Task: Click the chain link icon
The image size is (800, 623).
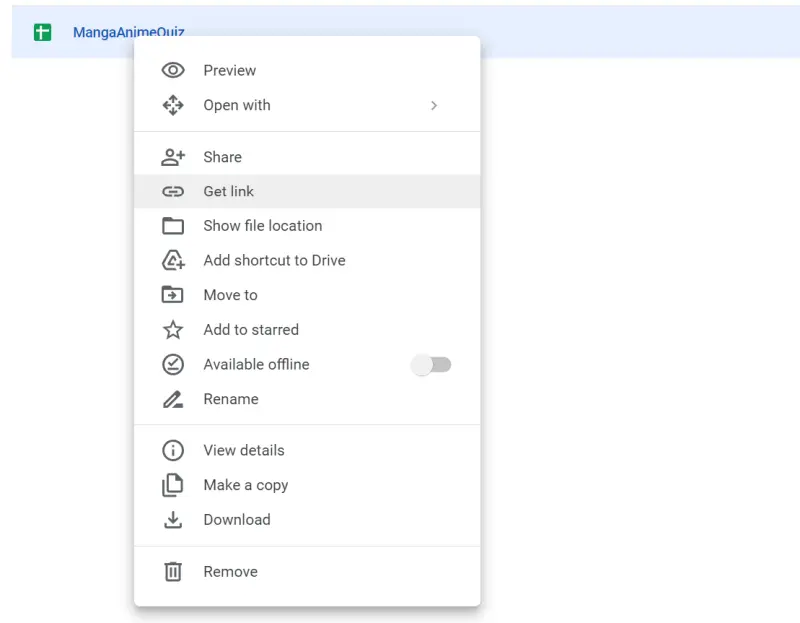Action: click(x=173, y=191)
